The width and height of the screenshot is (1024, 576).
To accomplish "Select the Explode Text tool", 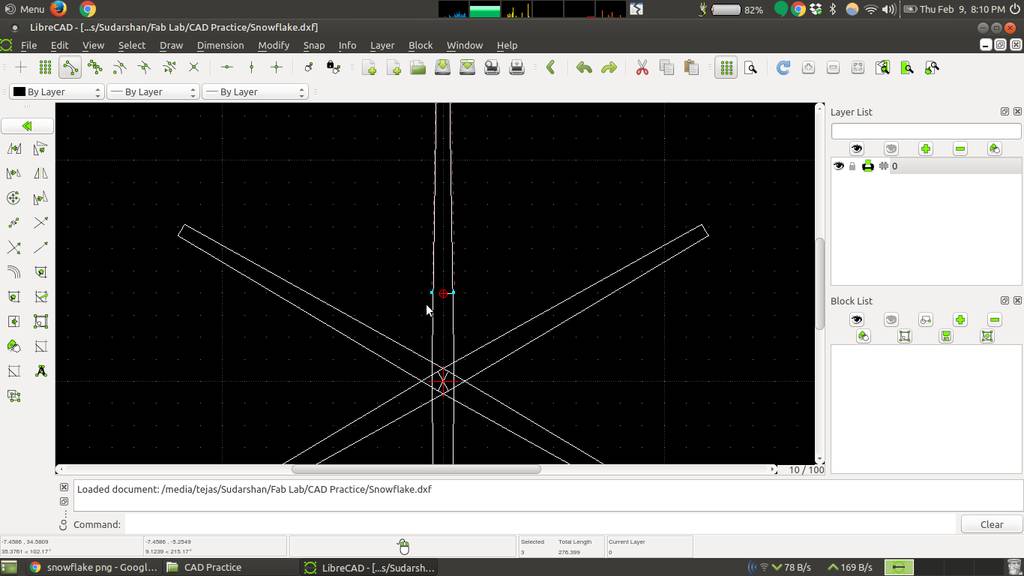I will 40,371.
